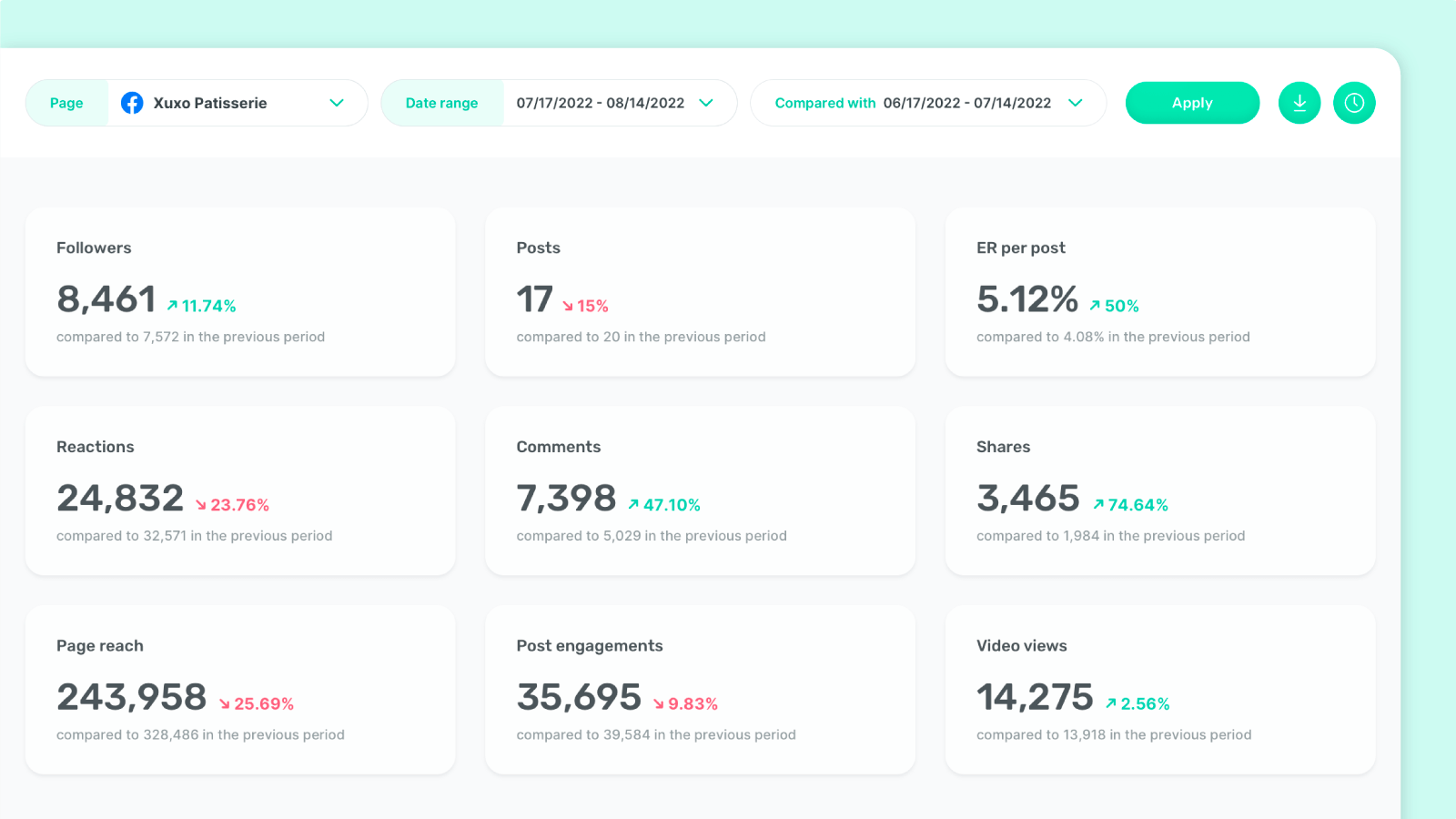This screenshot has width=1456, height=819.
Task: Select the Comments metric card
Action: (x=701, y=491)
